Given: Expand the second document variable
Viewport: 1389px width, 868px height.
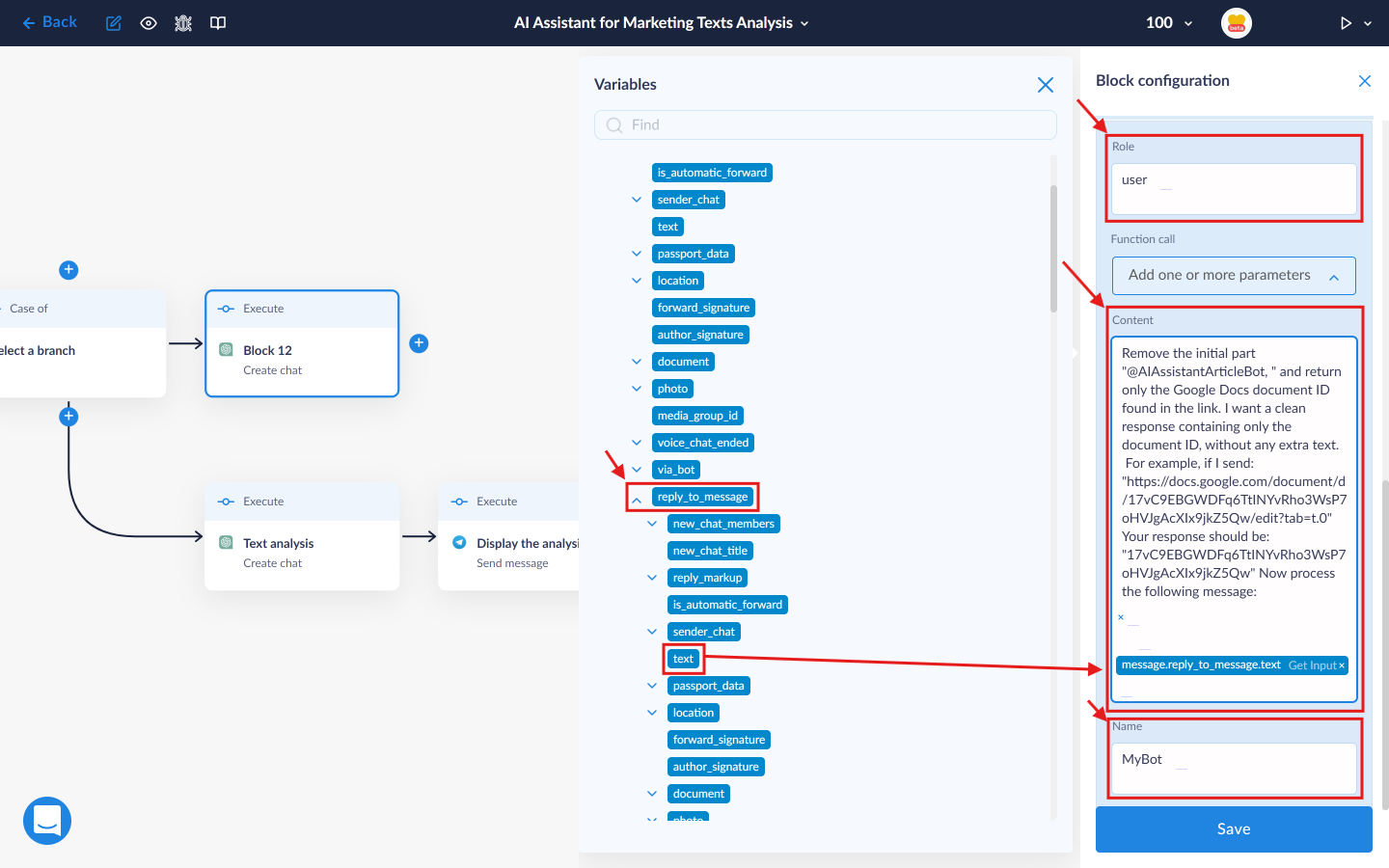Looking at the screenshot, I should 652,794.
